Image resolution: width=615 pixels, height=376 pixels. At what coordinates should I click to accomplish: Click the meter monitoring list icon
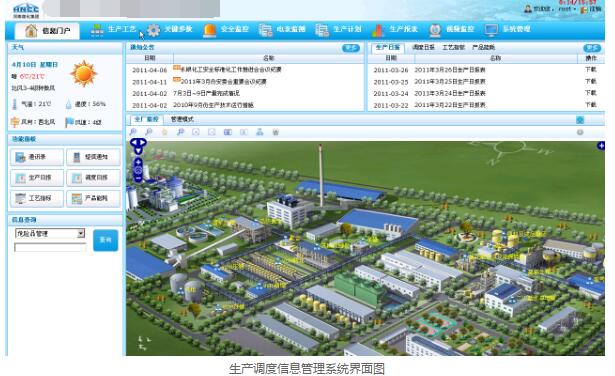266,30
